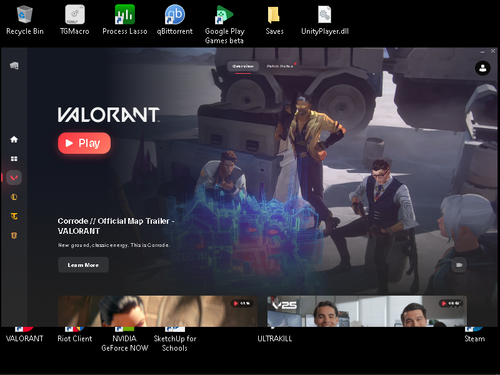Open Google Play Games beta shortcut

point(225,25)
